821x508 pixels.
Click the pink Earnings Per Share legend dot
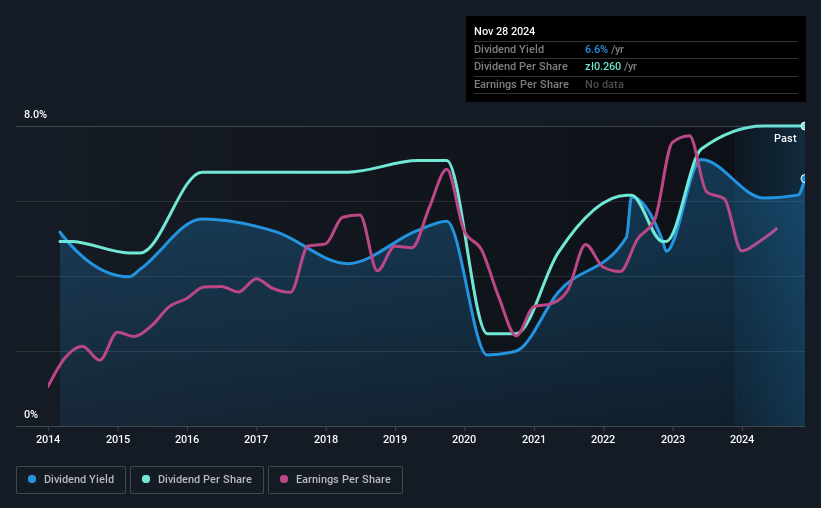coord(284,479)
